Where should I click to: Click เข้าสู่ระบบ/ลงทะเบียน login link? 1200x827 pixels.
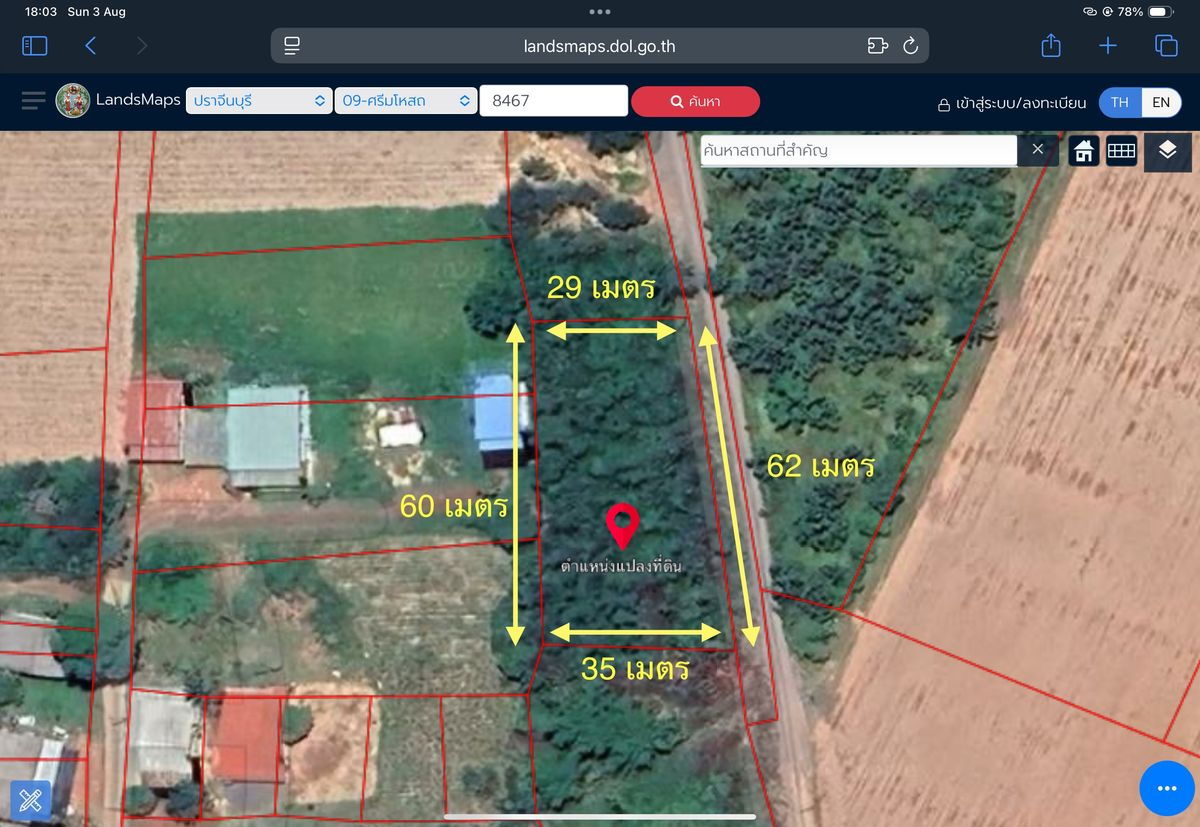(x=1011, y=103)
